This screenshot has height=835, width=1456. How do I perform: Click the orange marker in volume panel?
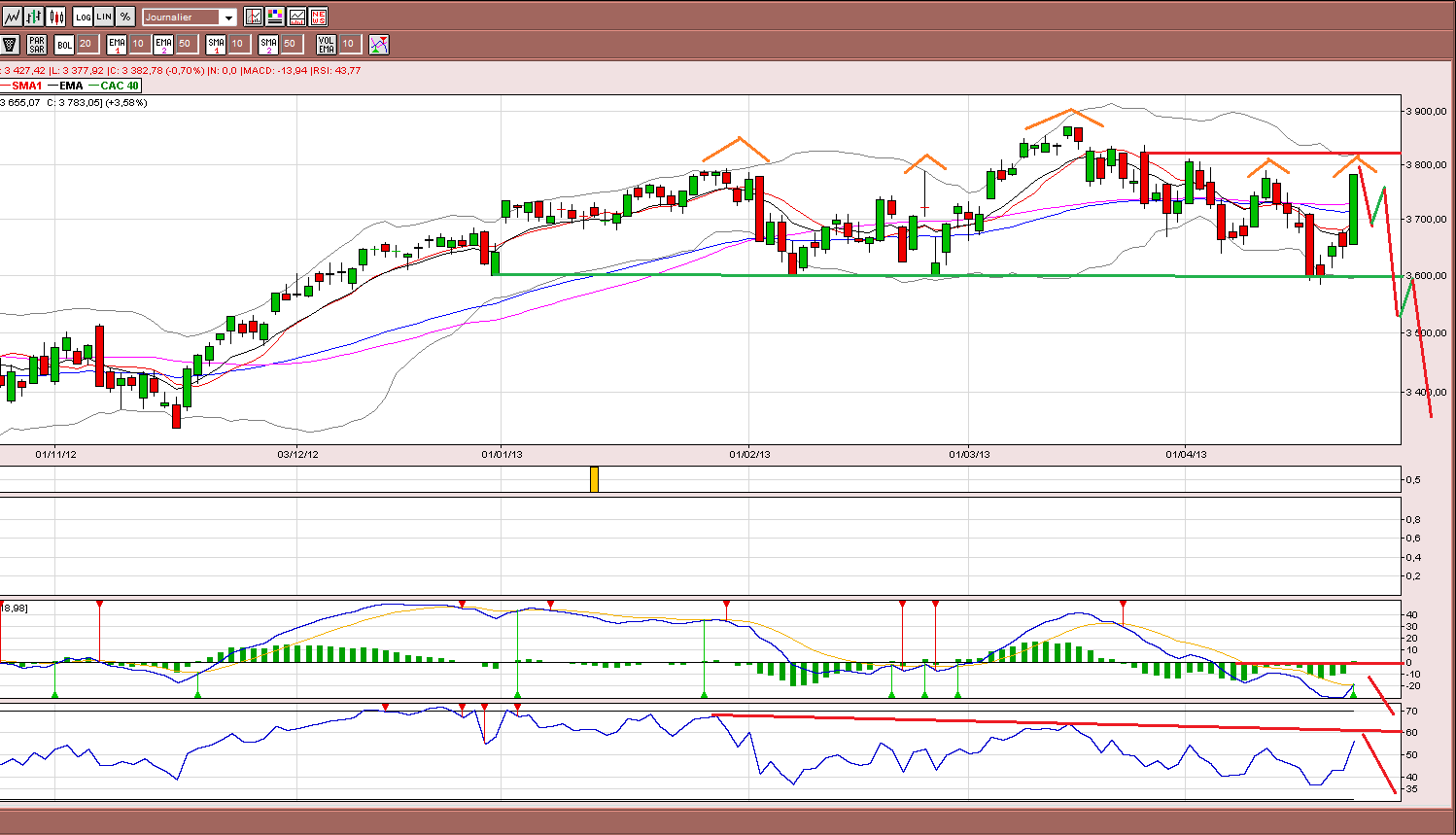pyautogui.click(x=594, y=479)
